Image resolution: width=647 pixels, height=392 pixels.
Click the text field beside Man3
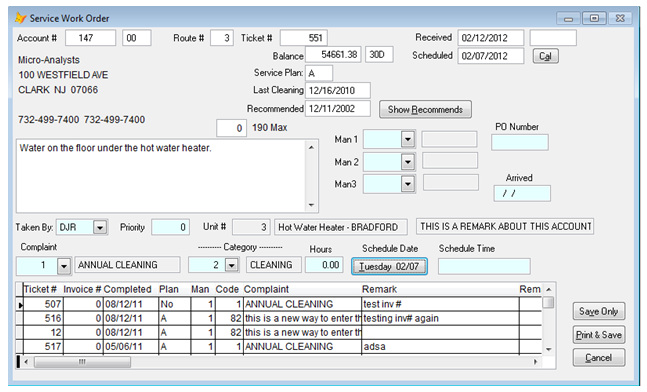click(451, 182)
